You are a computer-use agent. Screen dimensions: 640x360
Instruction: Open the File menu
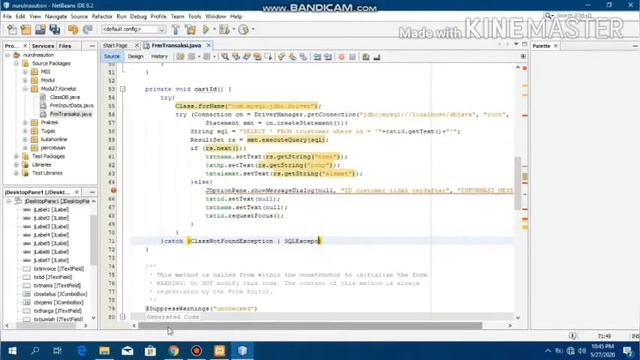point(7,16)
